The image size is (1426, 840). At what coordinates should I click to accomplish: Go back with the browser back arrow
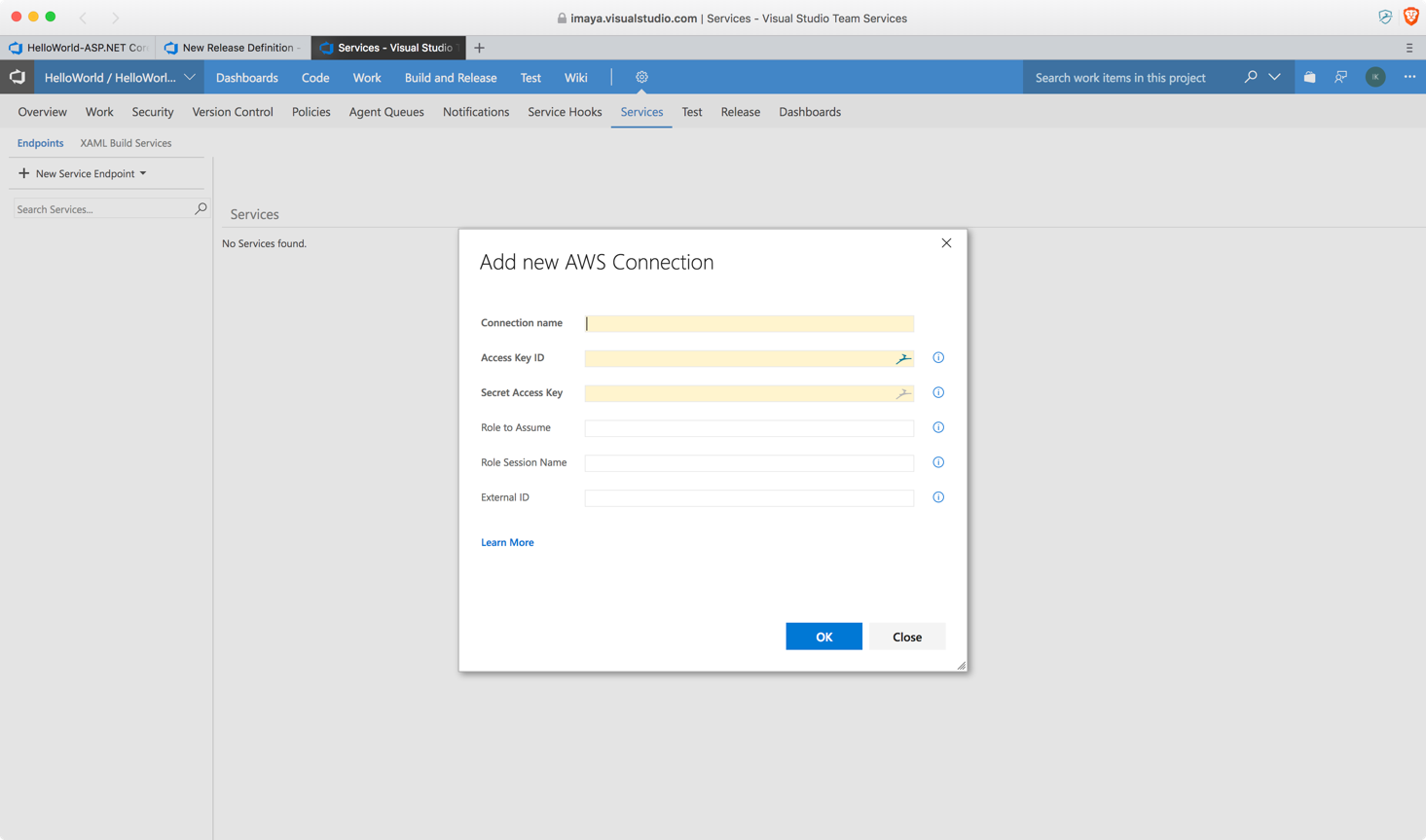[83, 18]
